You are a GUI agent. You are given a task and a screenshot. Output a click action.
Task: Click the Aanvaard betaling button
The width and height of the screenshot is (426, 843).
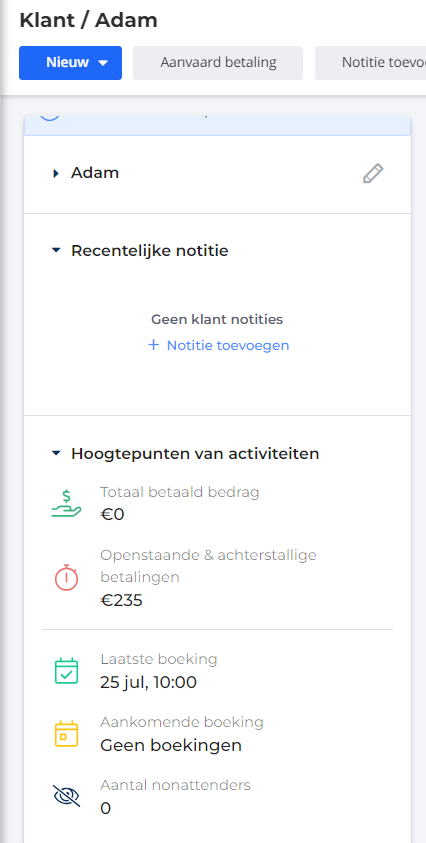tap(218, 63)
